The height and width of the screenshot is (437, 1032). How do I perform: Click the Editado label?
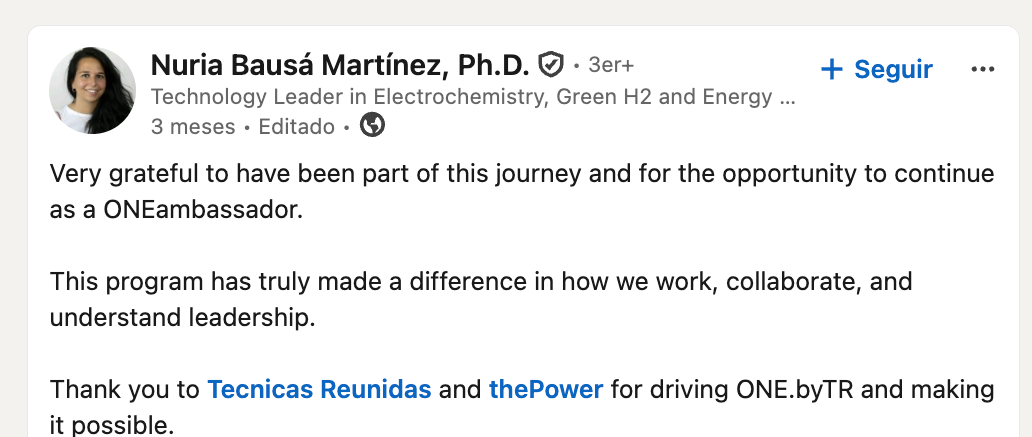297,126
